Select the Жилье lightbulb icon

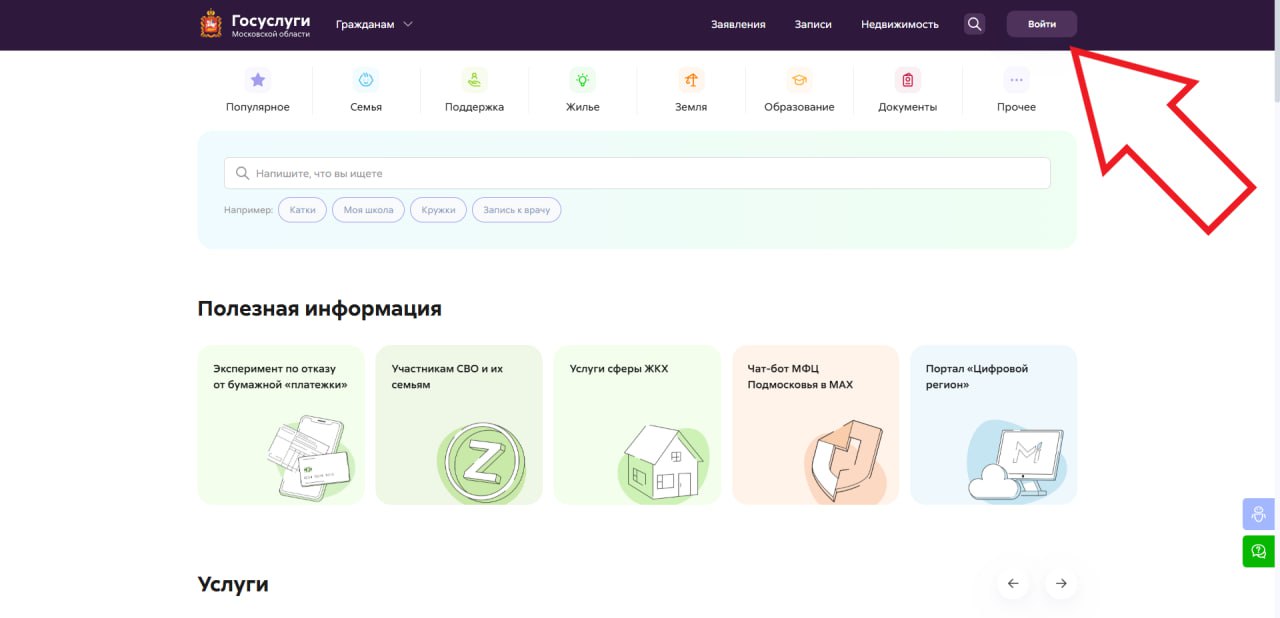[582, 80]
